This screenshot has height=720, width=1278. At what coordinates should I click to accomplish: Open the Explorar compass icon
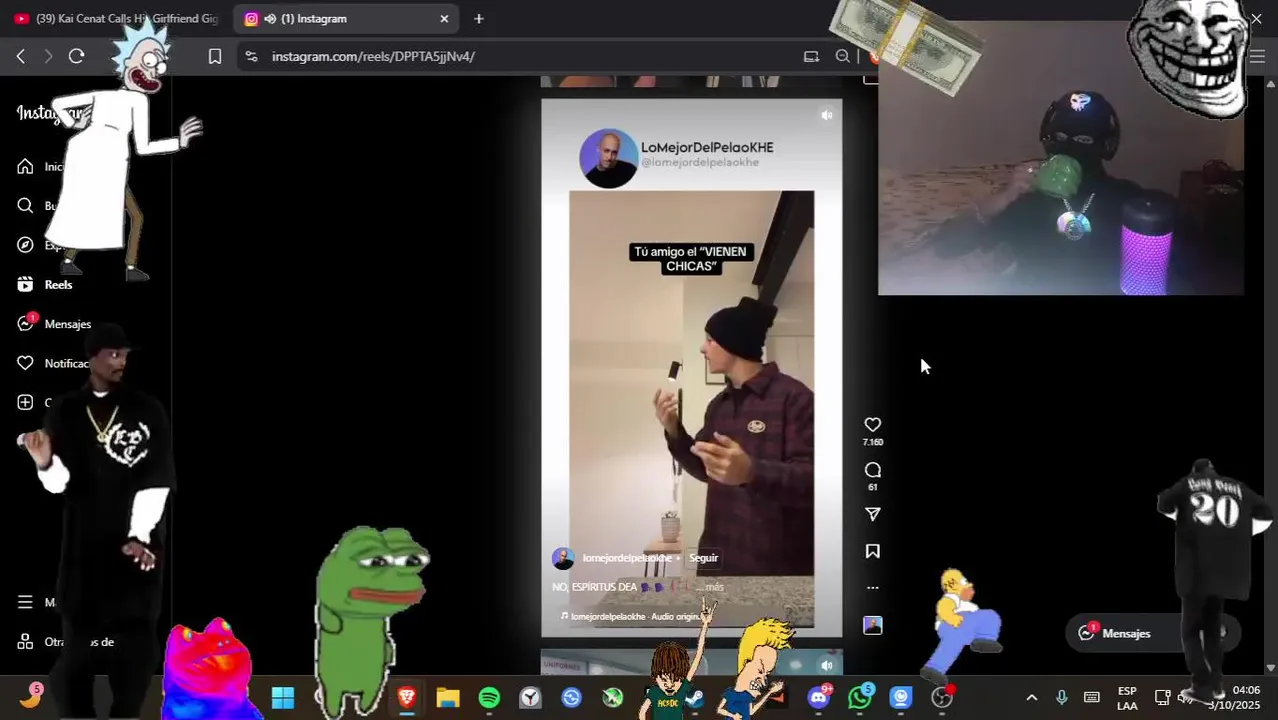click(x=25, y=245)
